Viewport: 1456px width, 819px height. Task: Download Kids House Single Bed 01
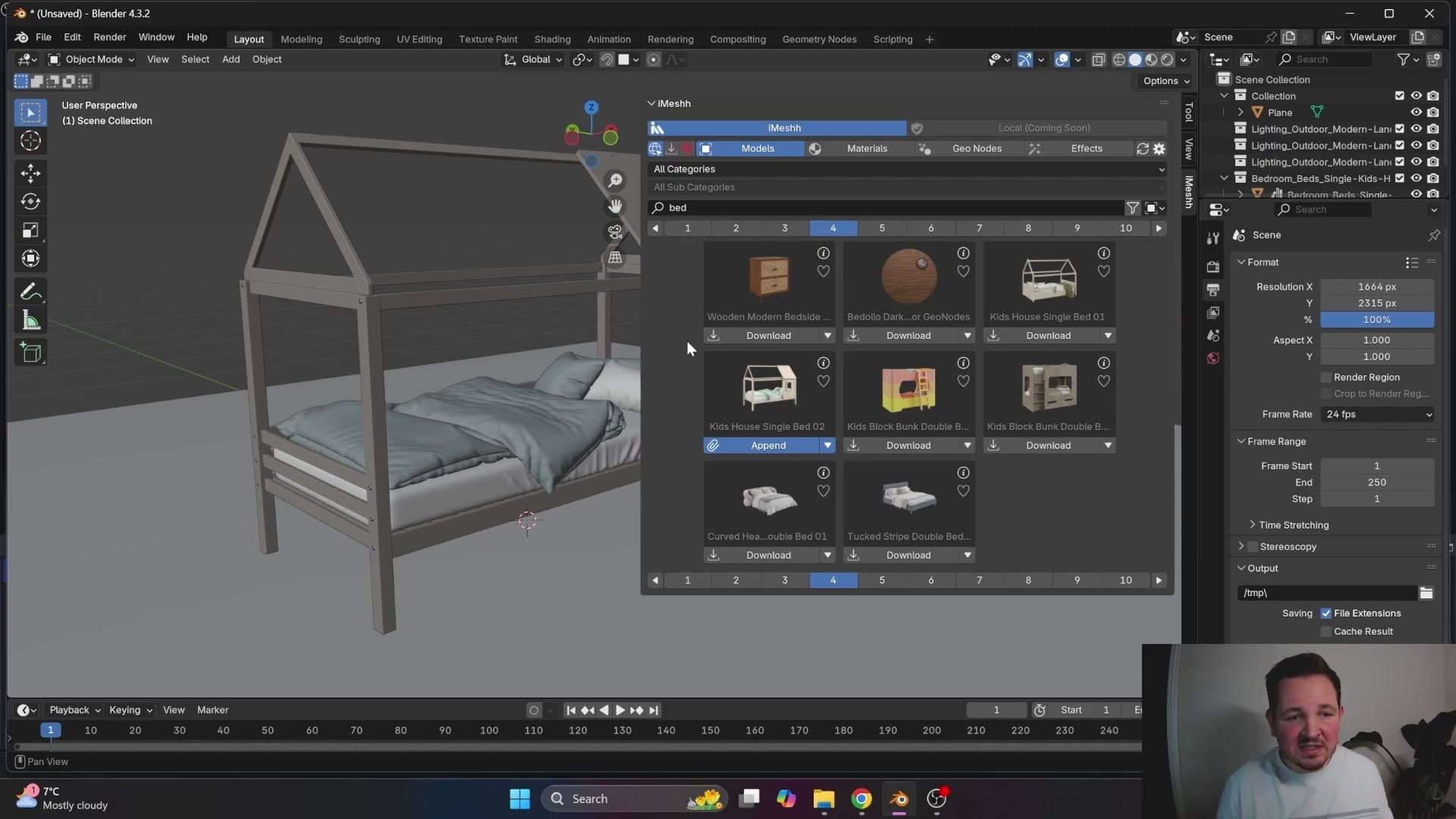(1042, 336)
